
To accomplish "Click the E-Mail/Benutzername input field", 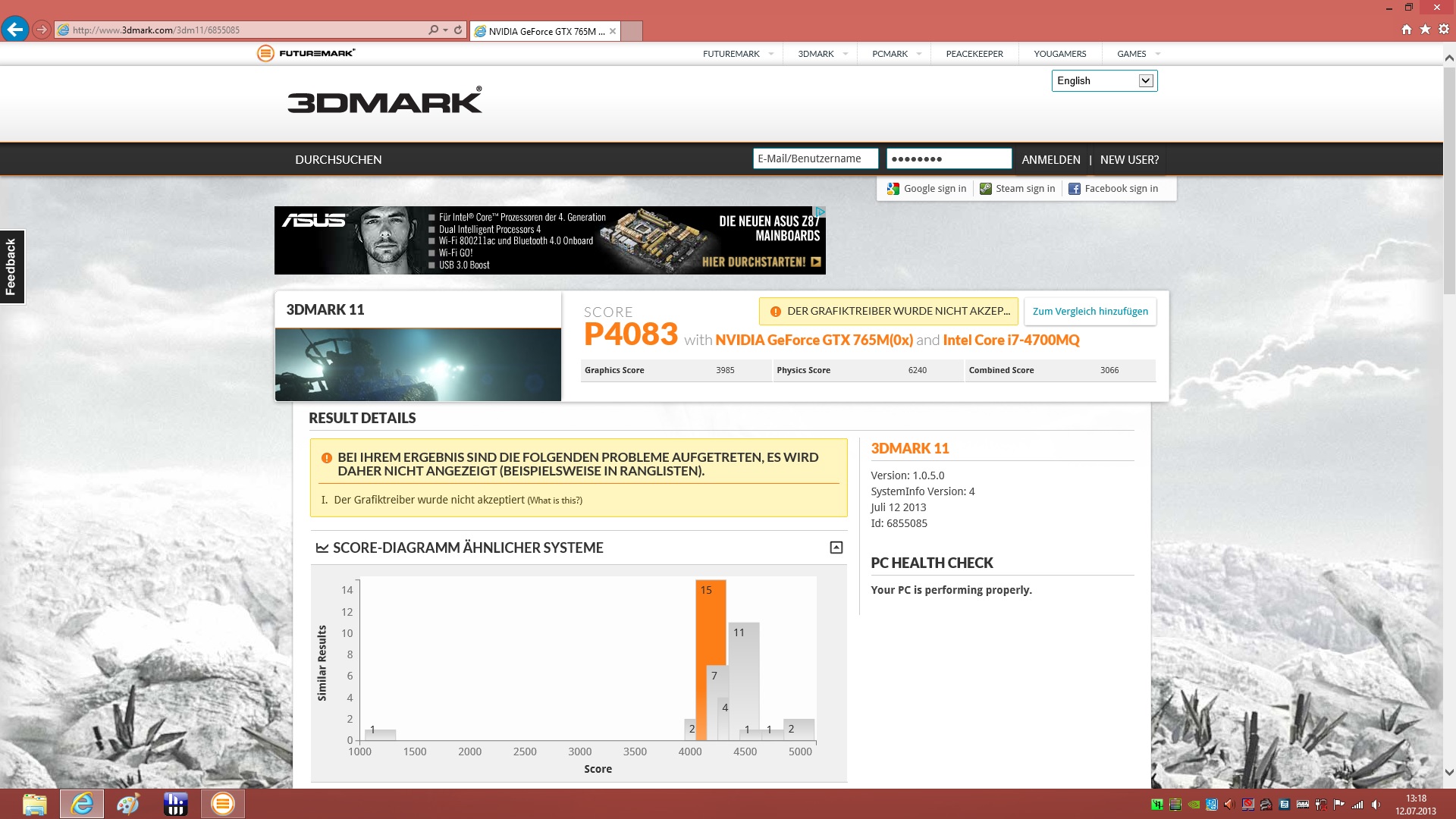I will [x=814, y=158].
